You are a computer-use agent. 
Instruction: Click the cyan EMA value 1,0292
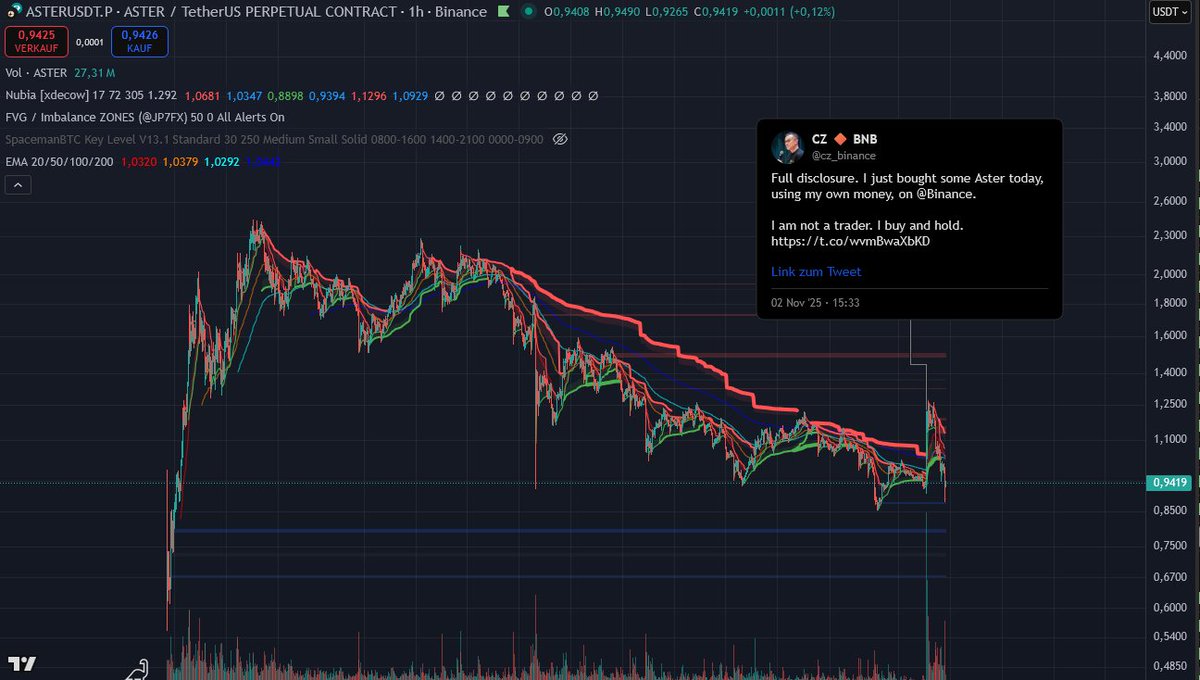221,161
